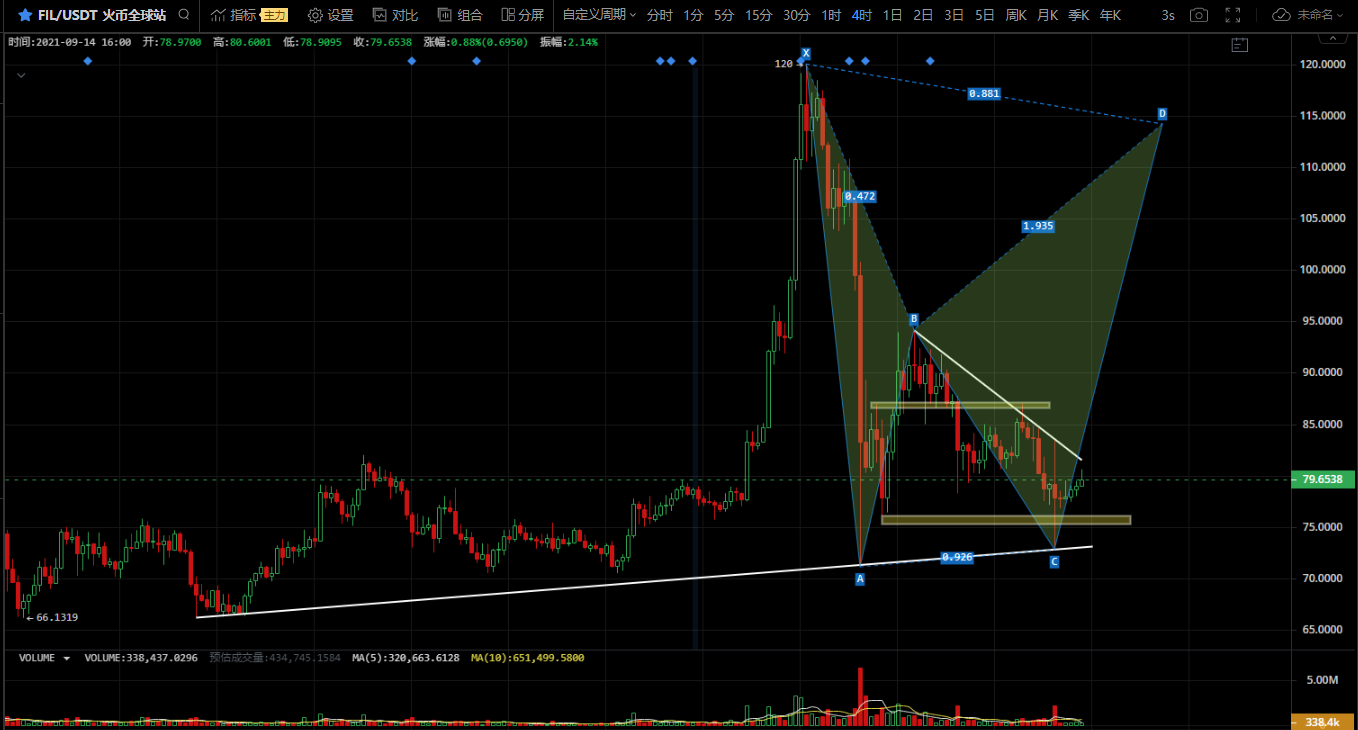Click the 120.0000 price axis label
The width and height of the screenshot is (1358, 730).
1323,64
